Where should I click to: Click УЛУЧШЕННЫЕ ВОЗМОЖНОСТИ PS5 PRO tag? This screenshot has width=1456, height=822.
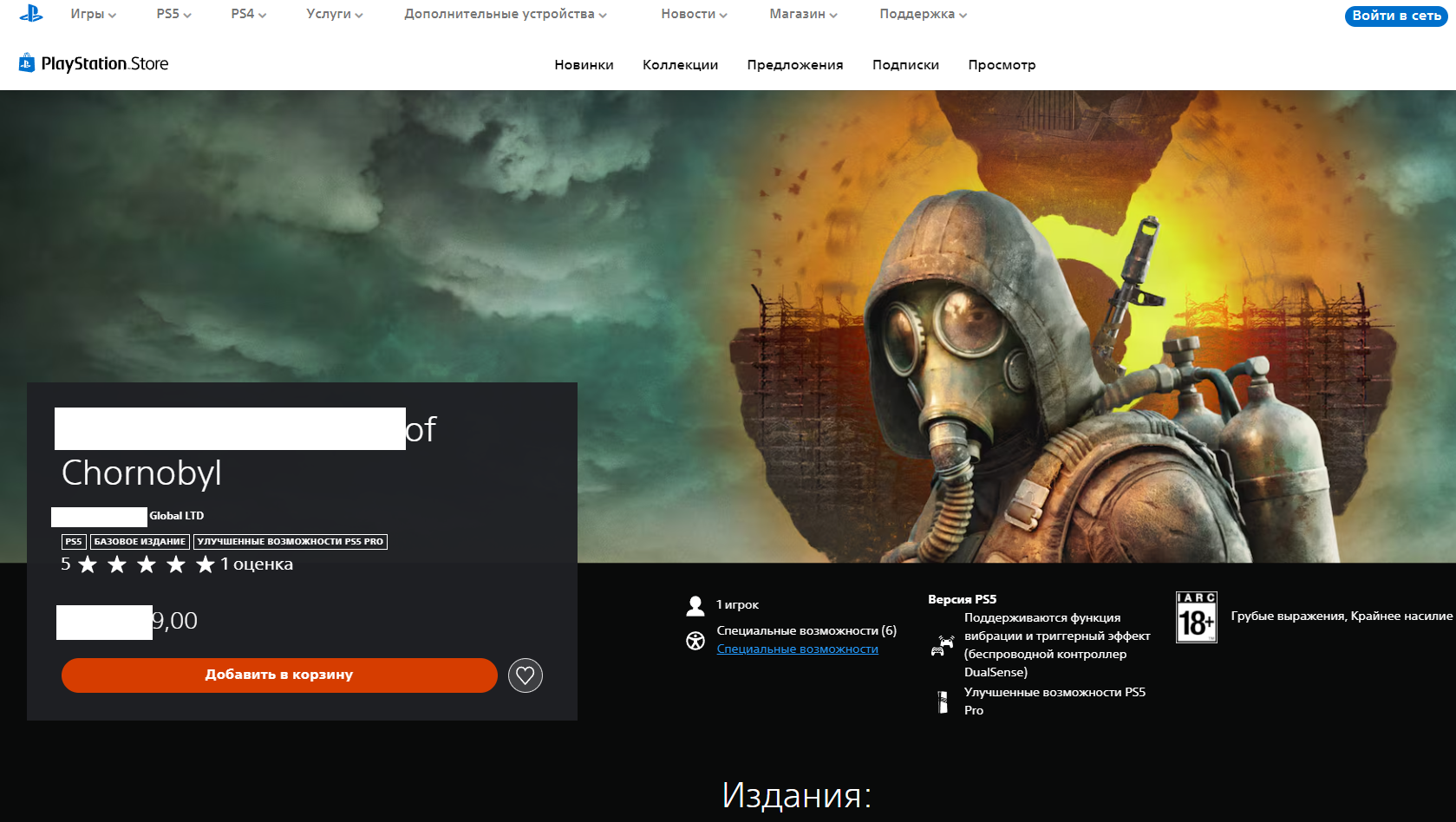[291, 542]
